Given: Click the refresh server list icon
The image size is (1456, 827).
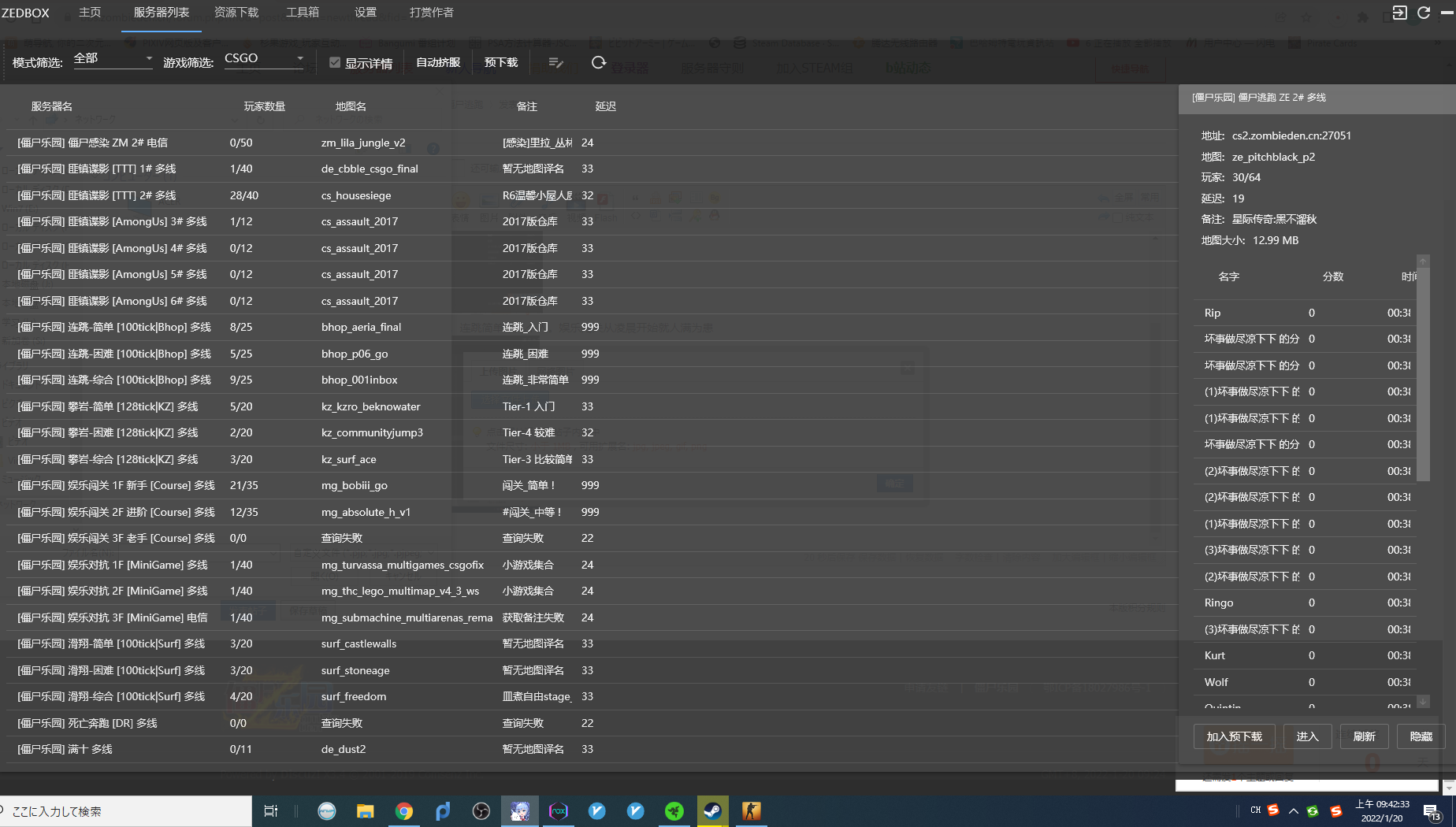Looking at the screenshot, I should pos(599,62).
